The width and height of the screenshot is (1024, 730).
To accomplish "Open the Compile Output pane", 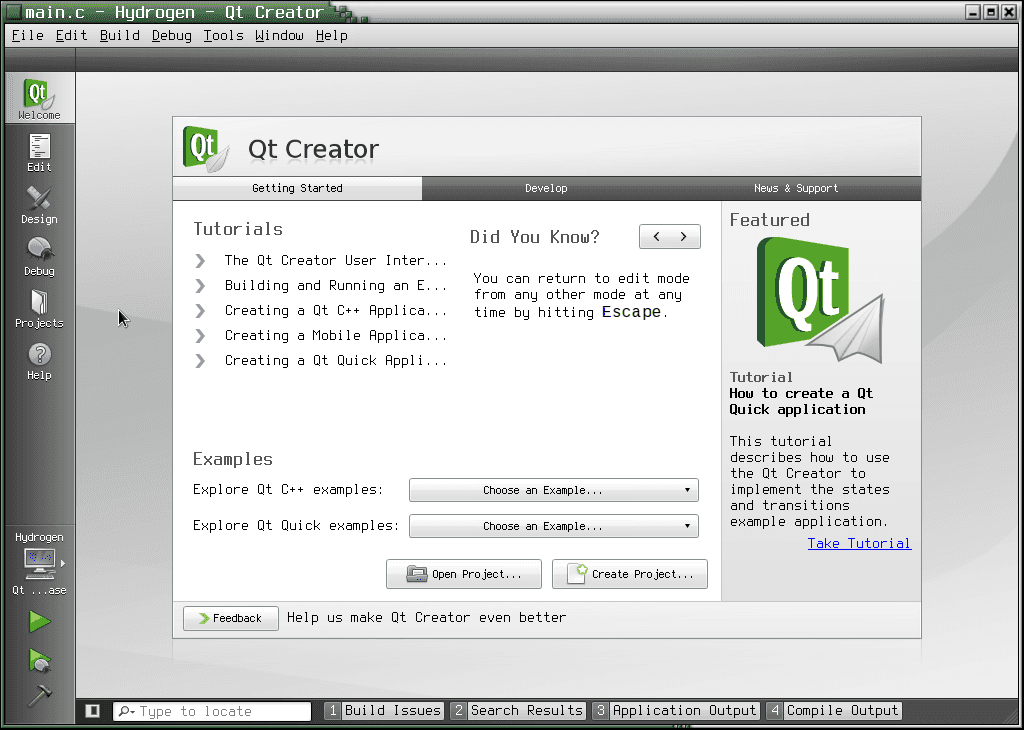I will click(835, 710).
